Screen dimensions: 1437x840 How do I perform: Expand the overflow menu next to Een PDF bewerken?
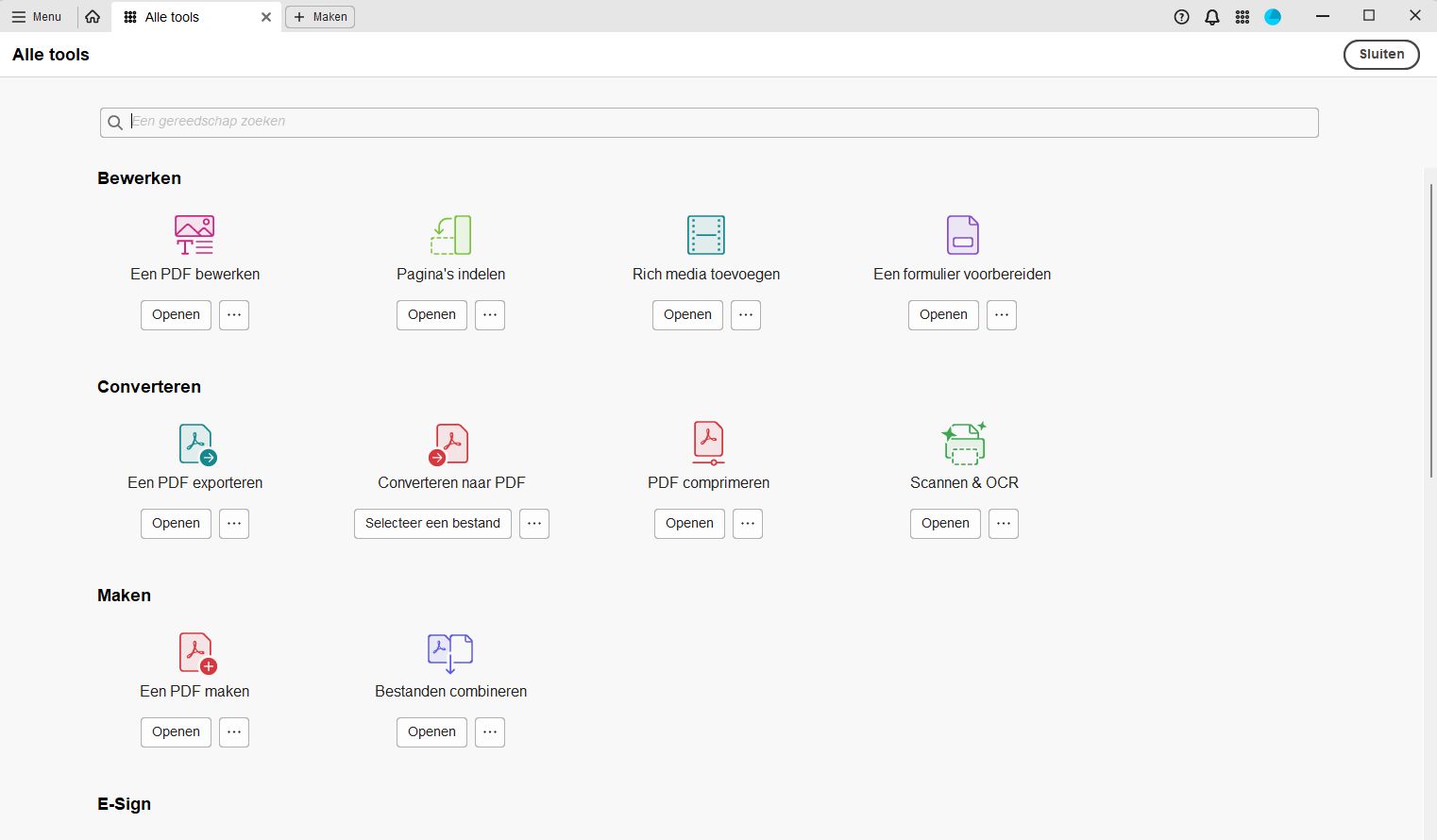point(234,314)
